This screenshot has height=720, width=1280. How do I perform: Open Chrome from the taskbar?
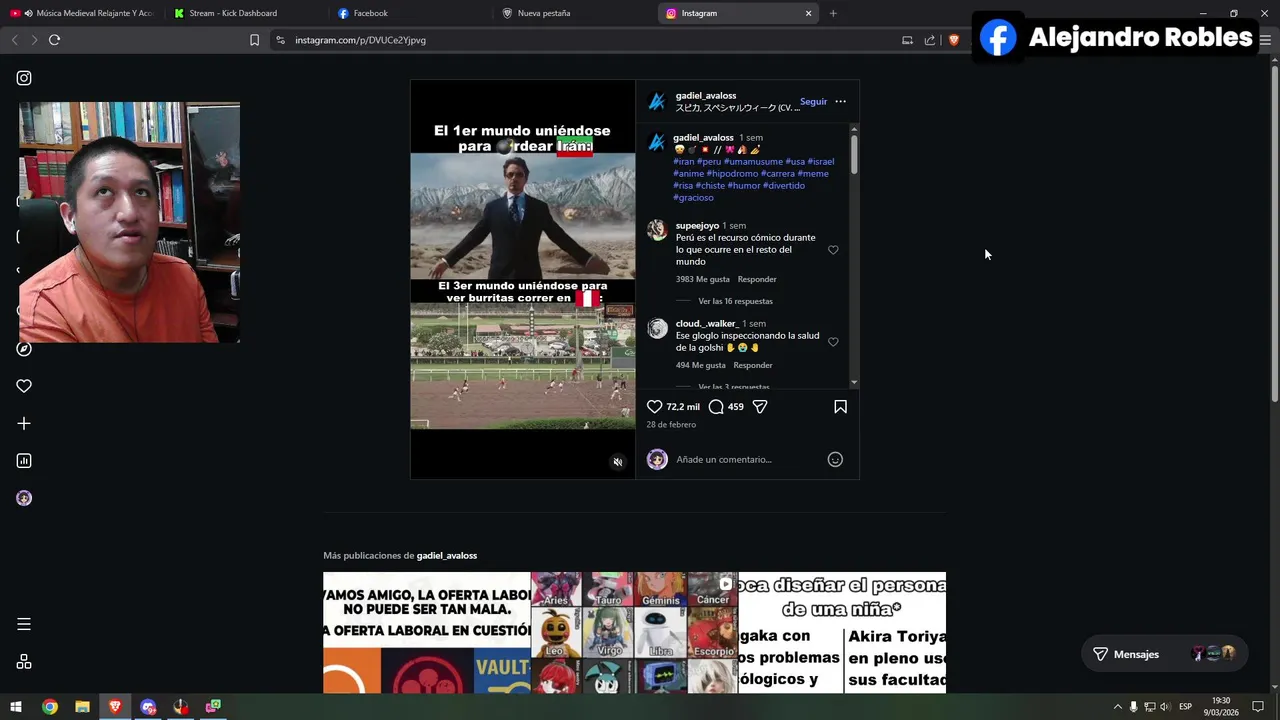[x=49, y=707]
